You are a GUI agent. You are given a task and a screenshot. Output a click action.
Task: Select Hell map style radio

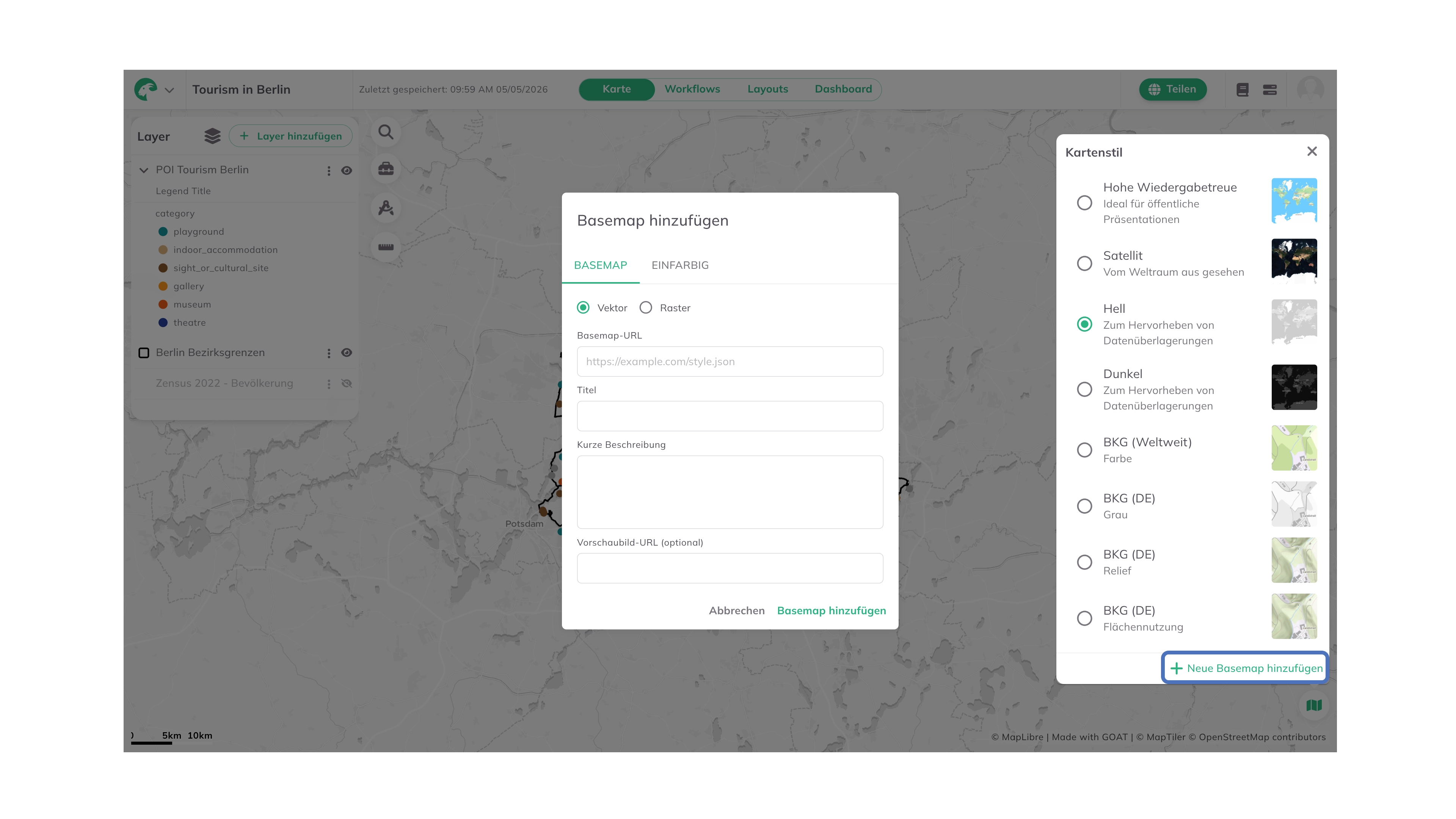point(1084,324)
